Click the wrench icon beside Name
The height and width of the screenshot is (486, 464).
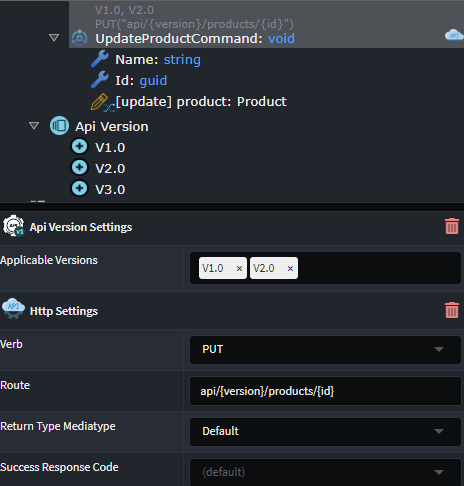coord(100,59)
